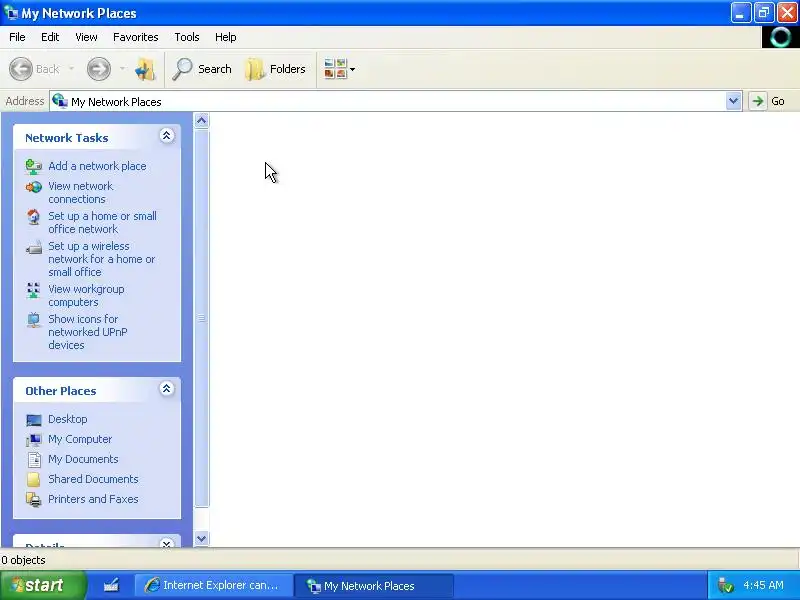This screenshot has height=600, width=800.
Task: Click Add a network place link
Action: coord(97,166)
